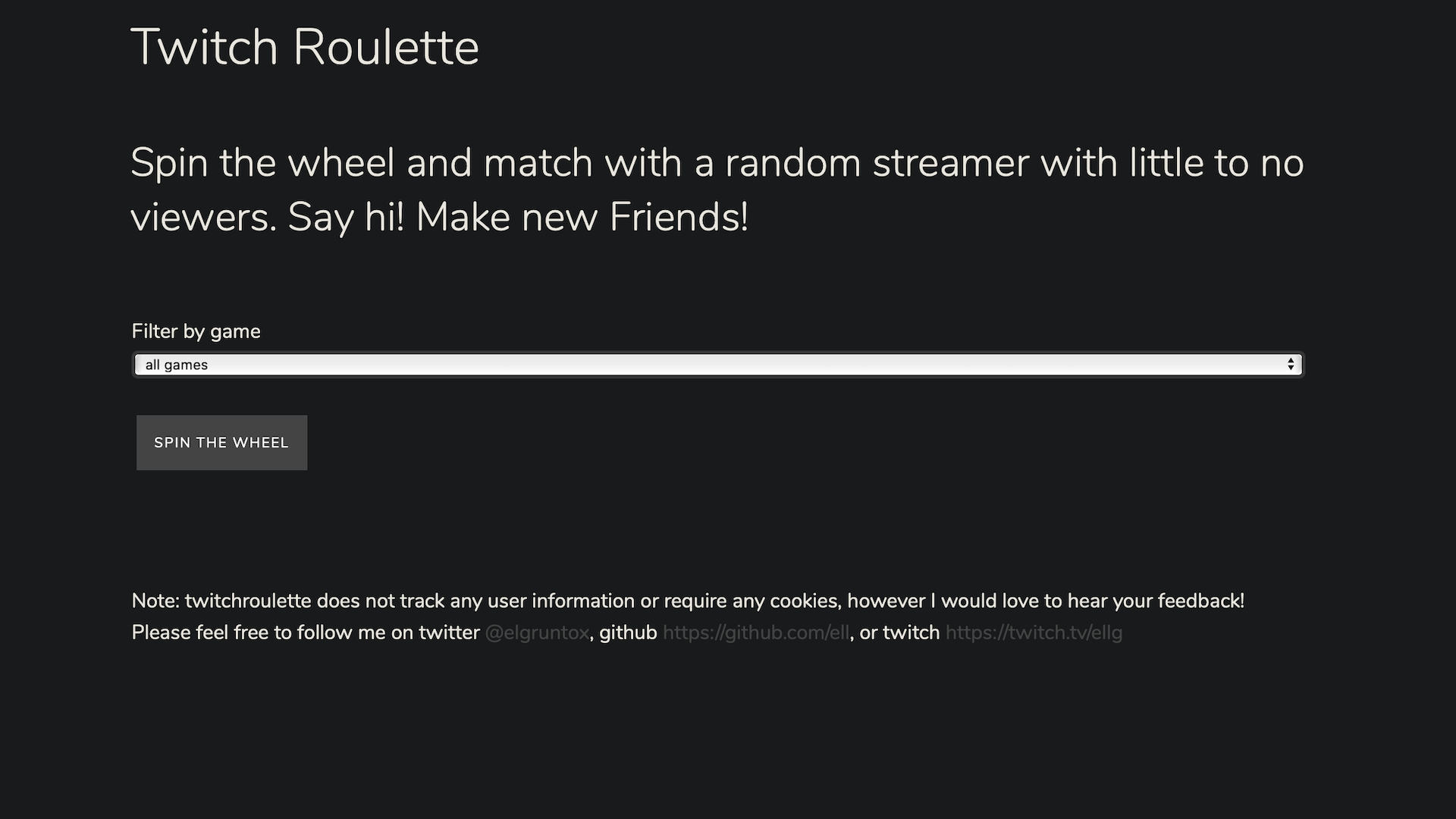Click the word 'Roulette' in the title
Screen dimensions: 1456x819
click(x=385, y=47)
